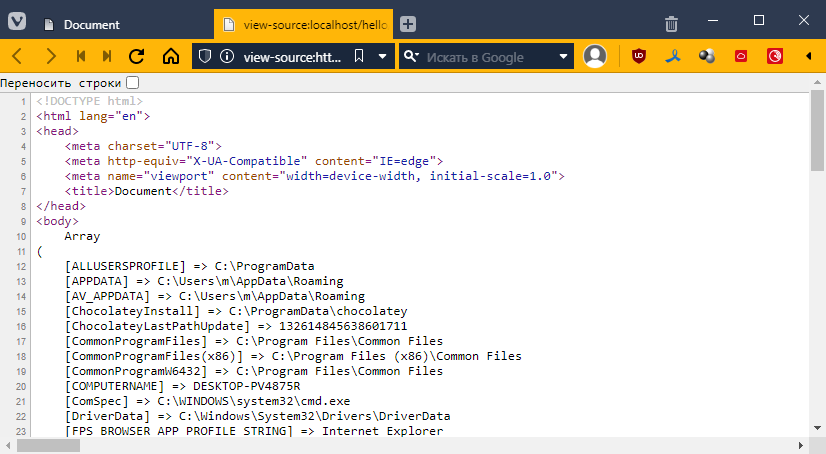Open the user profile avatar
The height and width of the screenshot is (454, 826).
click(x=595, y=56)
